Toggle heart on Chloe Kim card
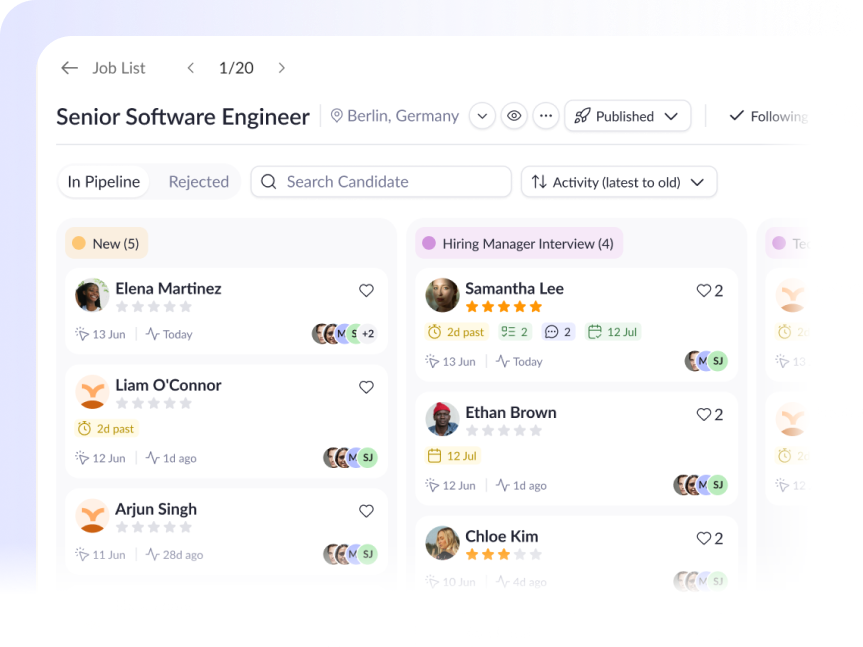 tap(704, 538)
